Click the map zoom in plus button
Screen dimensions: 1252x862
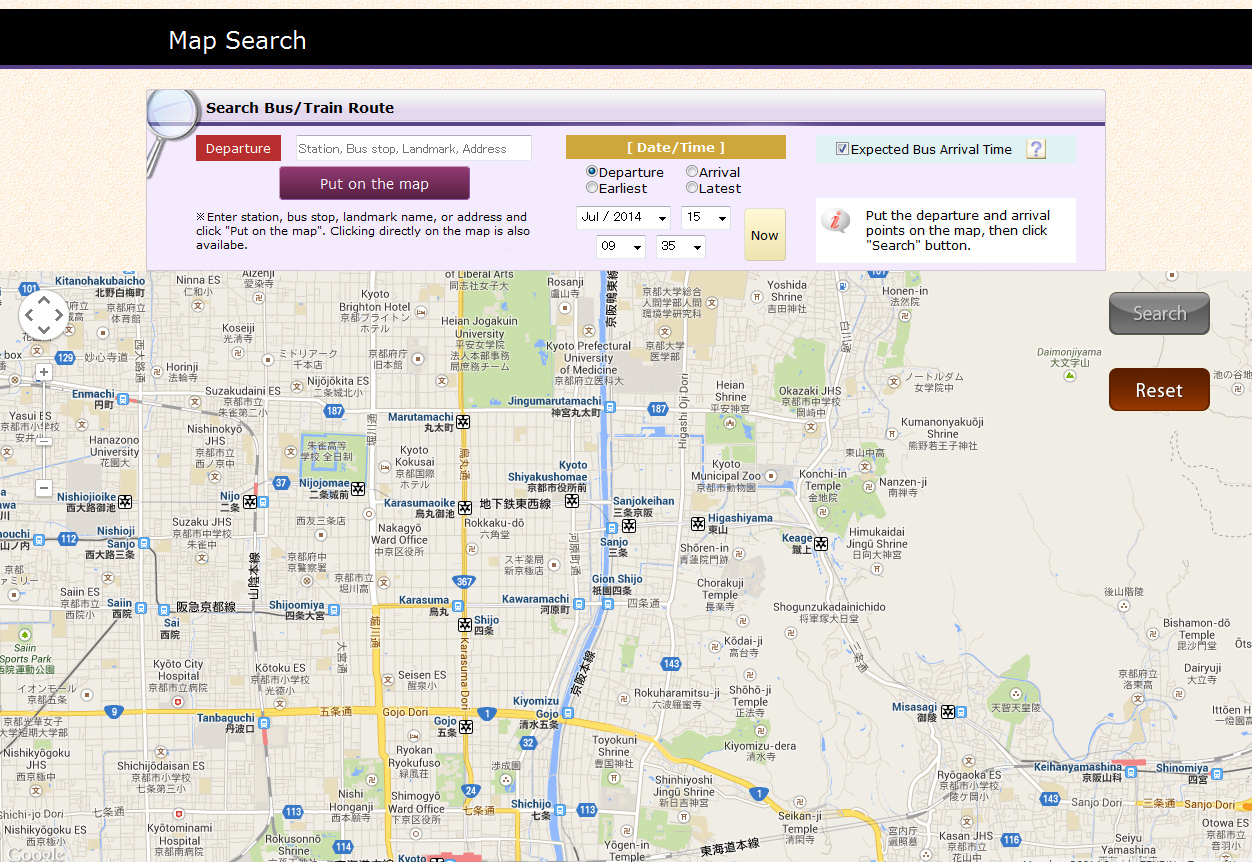43,372
